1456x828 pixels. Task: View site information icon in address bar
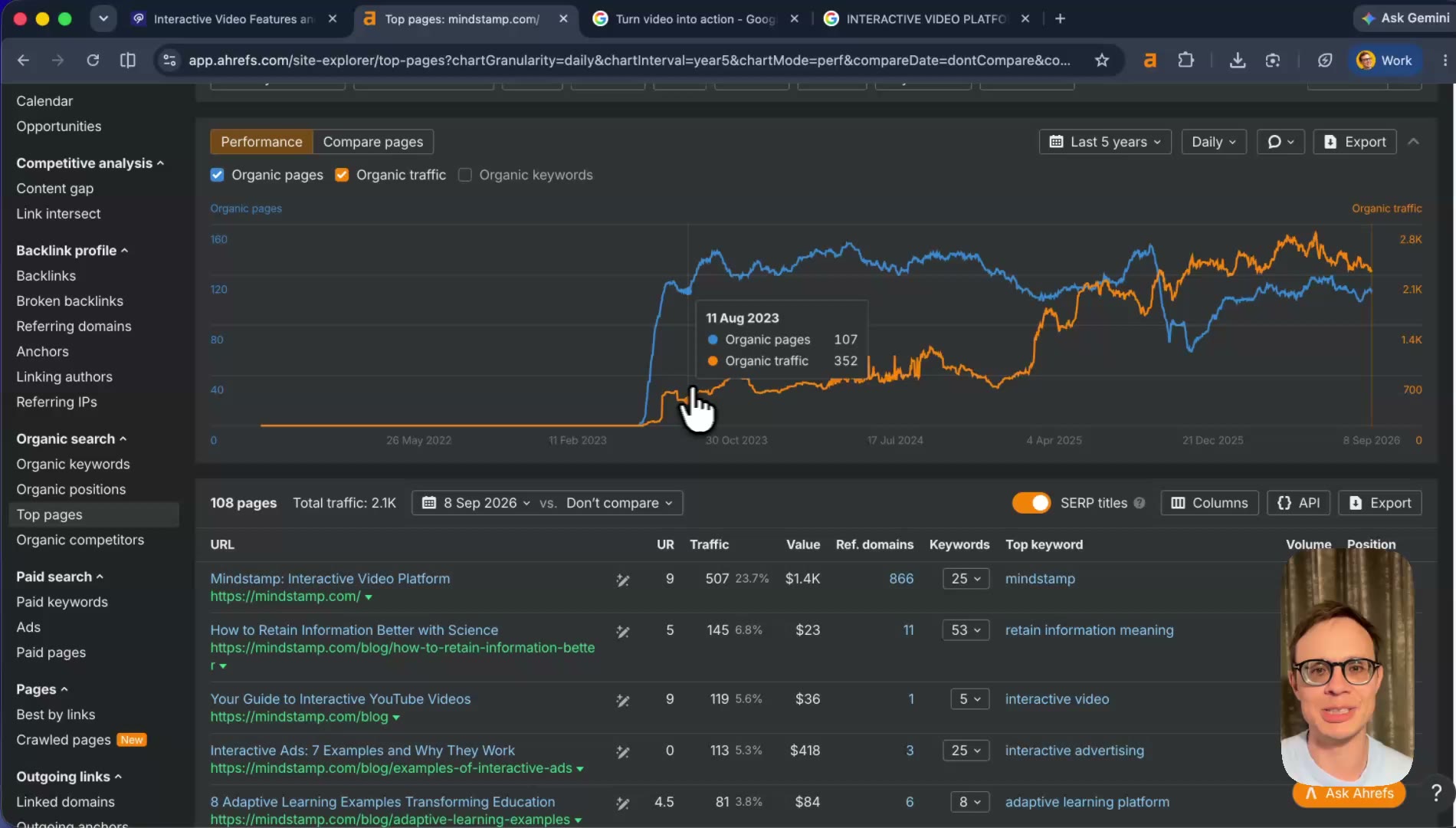point(170,60)
